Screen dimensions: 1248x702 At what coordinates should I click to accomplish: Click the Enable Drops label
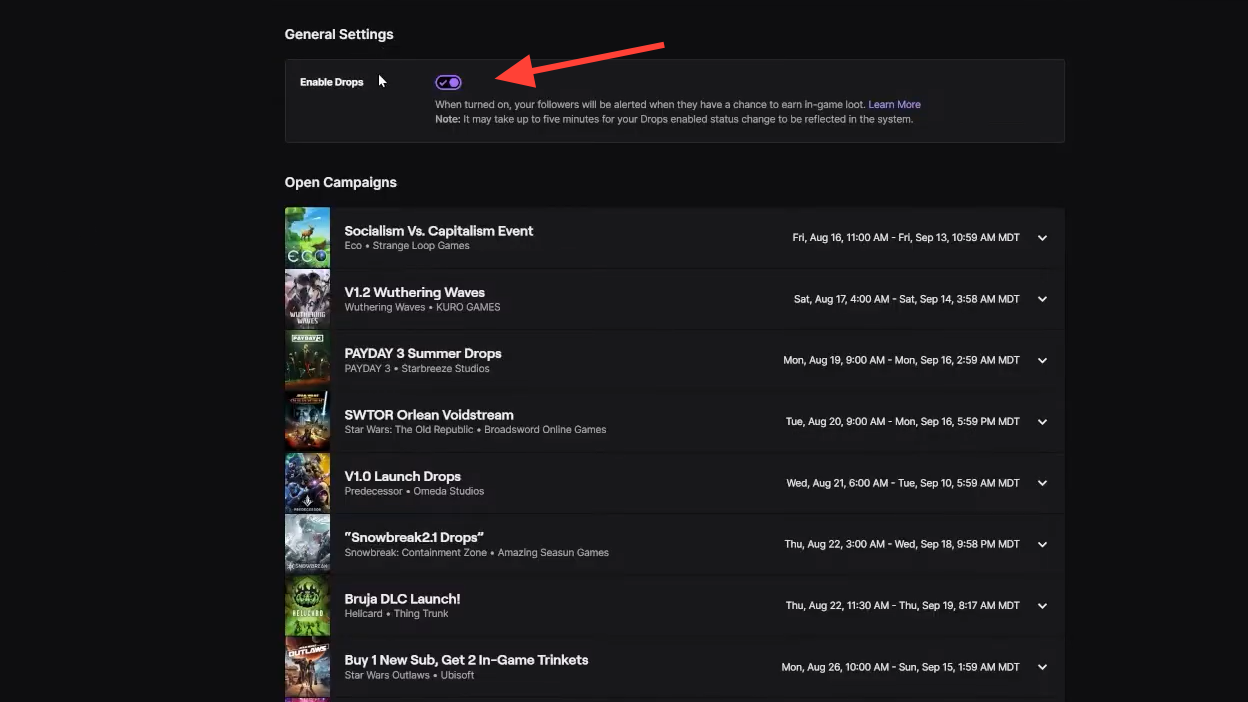(332, 82)
